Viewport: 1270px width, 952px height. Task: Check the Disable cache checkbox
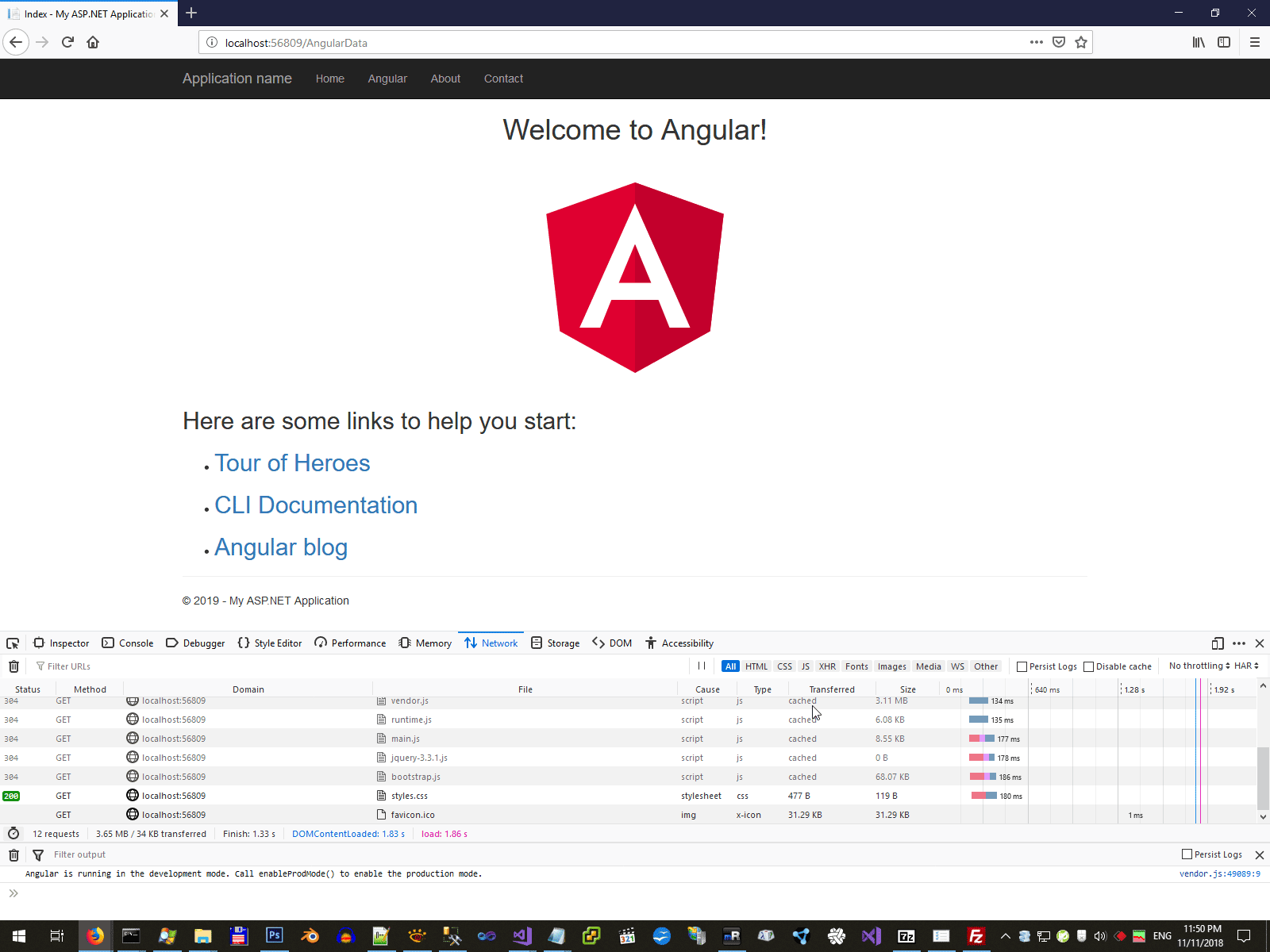(x=1089, y=666)
